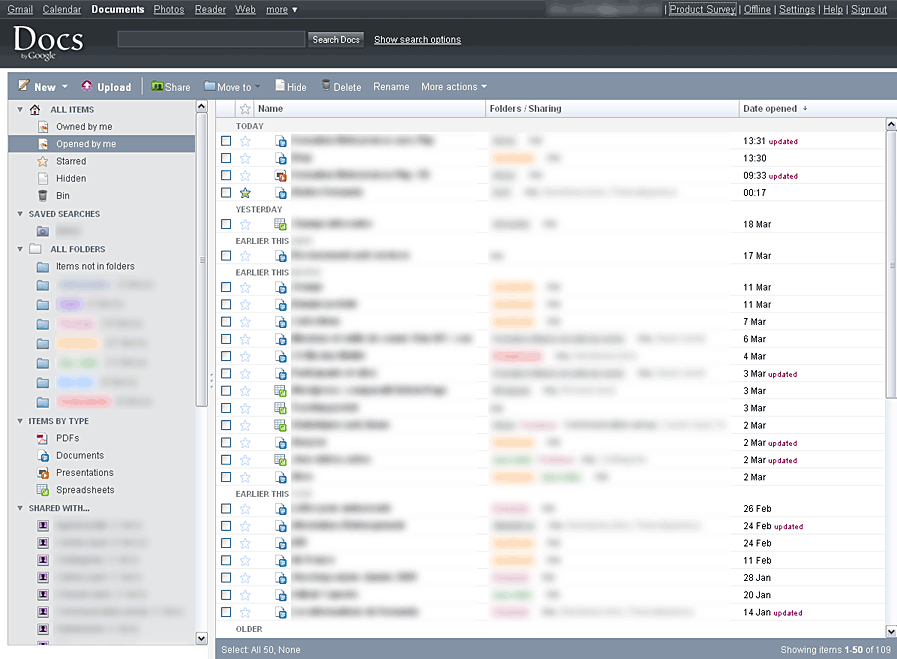Click the presentation file icon in 09:33 row
This screenshot has width=897, height=659.
(280, 176)
